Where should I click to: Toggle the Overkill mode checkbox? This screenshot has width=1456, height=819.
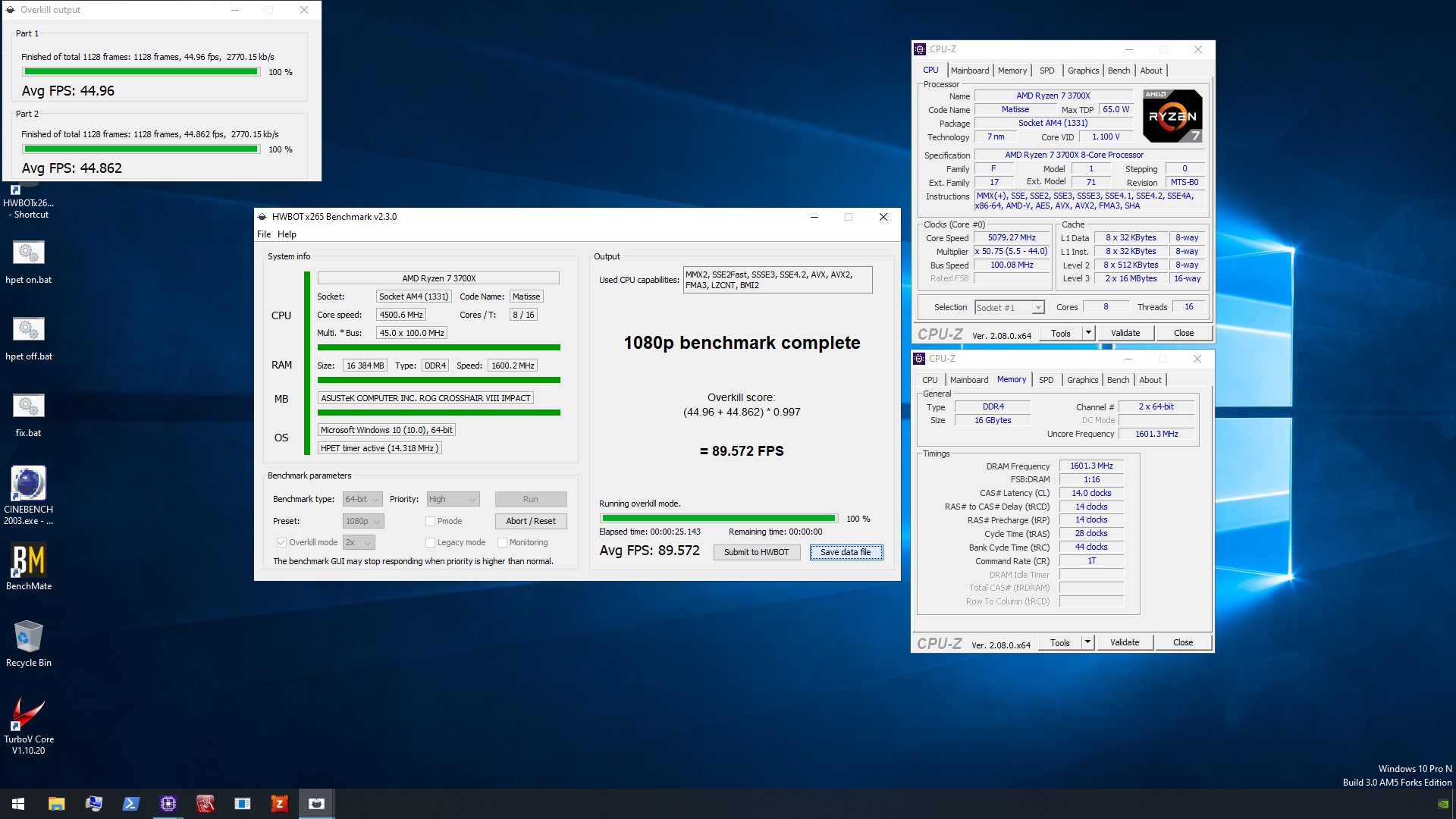coord(281,542)
